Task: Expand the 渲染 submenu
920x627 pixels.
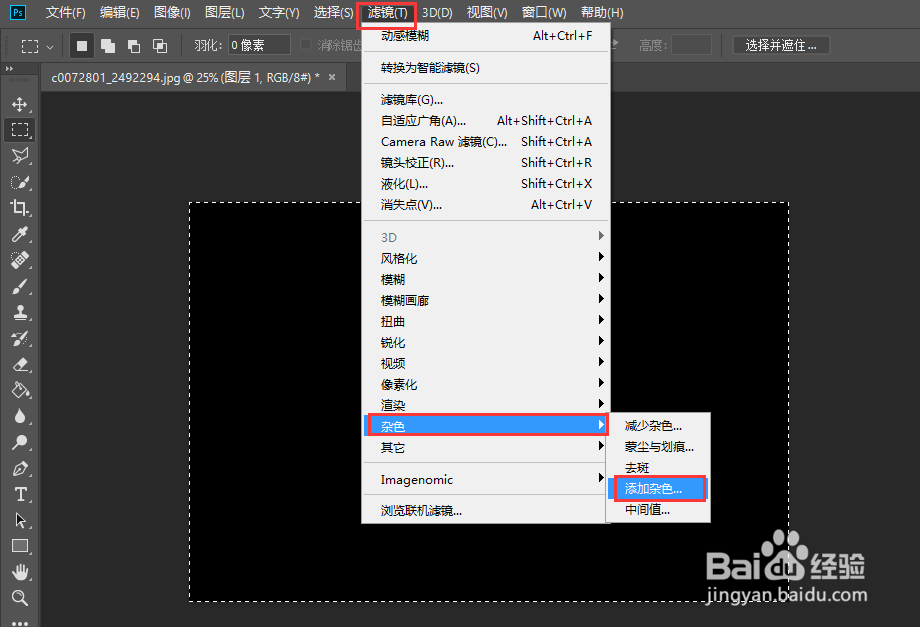Action: (x=486, y=405)
